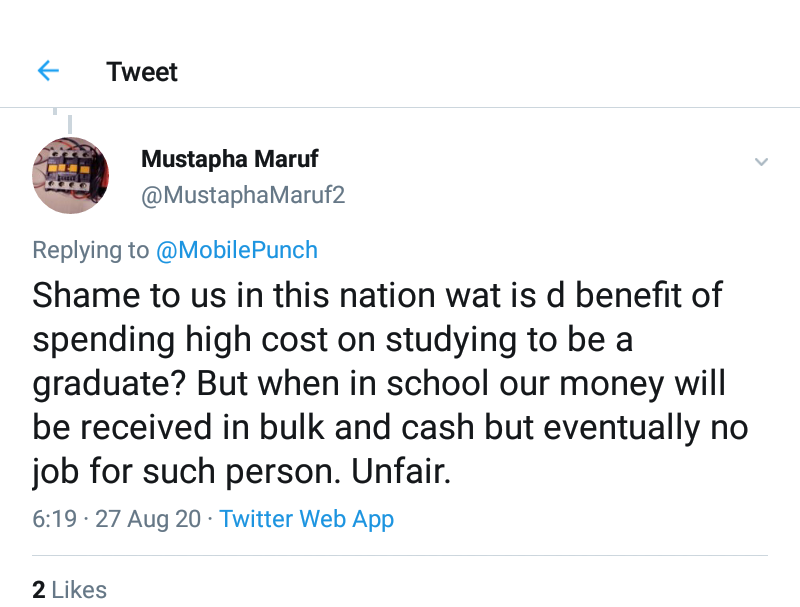Image resolution: width=800 pixels, height=607 pixels.
Task: Click the display name Mustapha Maruf
Action: click(x=230, y=159)
